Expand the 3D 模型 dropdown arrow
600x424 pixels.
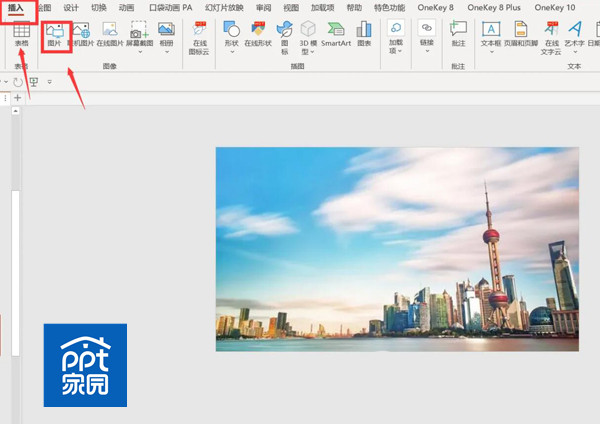tap(313, 52)
